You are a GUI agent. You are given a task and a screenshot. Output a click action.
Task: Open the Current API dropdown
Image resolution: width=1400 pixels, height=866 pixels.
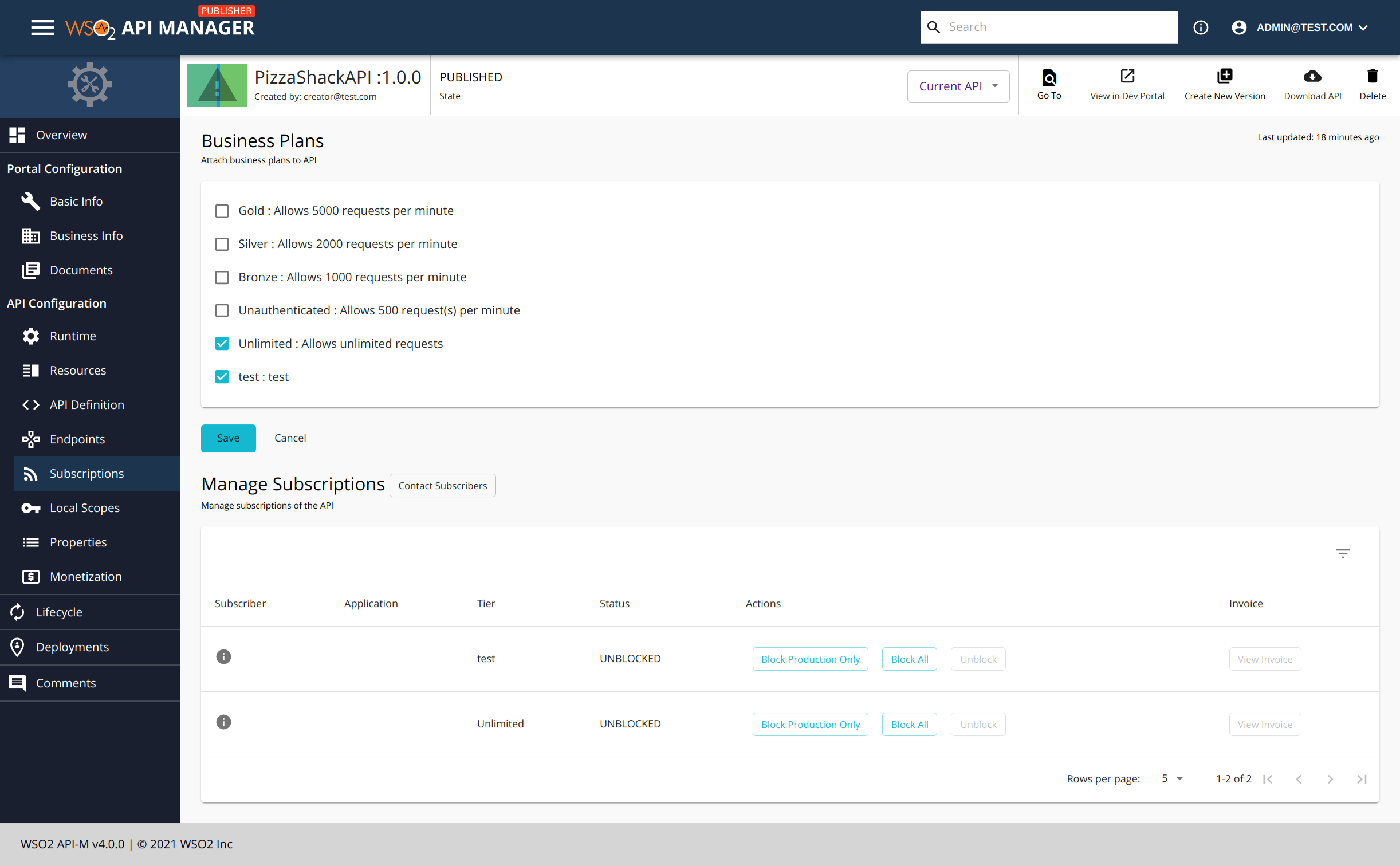(x=958, y=86)
